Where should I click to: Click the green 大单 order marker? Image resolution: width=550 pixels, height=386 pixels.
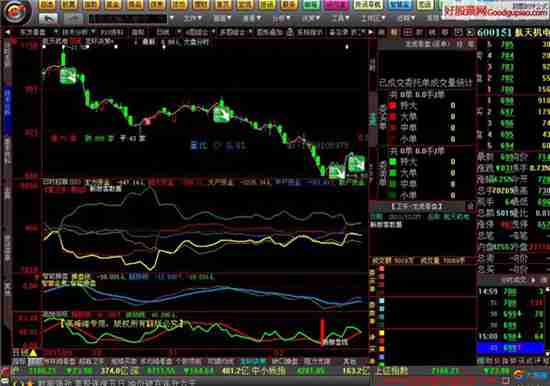393,173
